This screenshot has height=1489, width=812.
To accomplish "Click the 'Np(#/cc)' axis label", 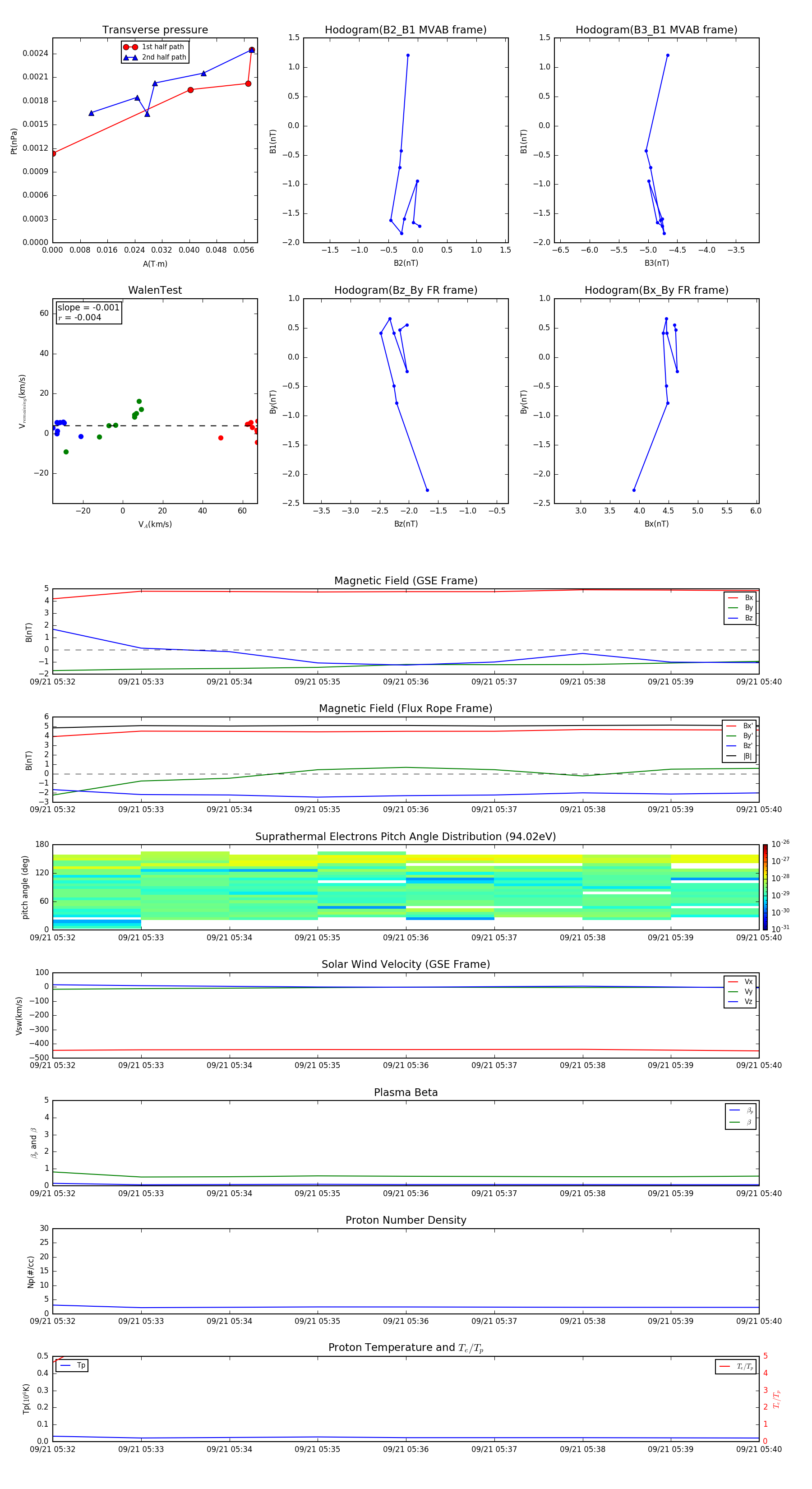I will pyautogui.click(x=31, y=1272).
